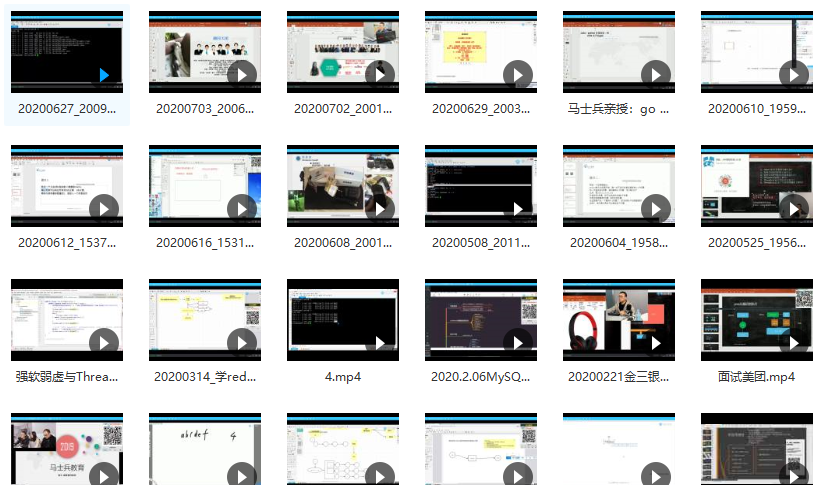Click play icon on 面试美团.mp4 thumbnail
This screenshot has width=836, height=485.
[793, 342]
